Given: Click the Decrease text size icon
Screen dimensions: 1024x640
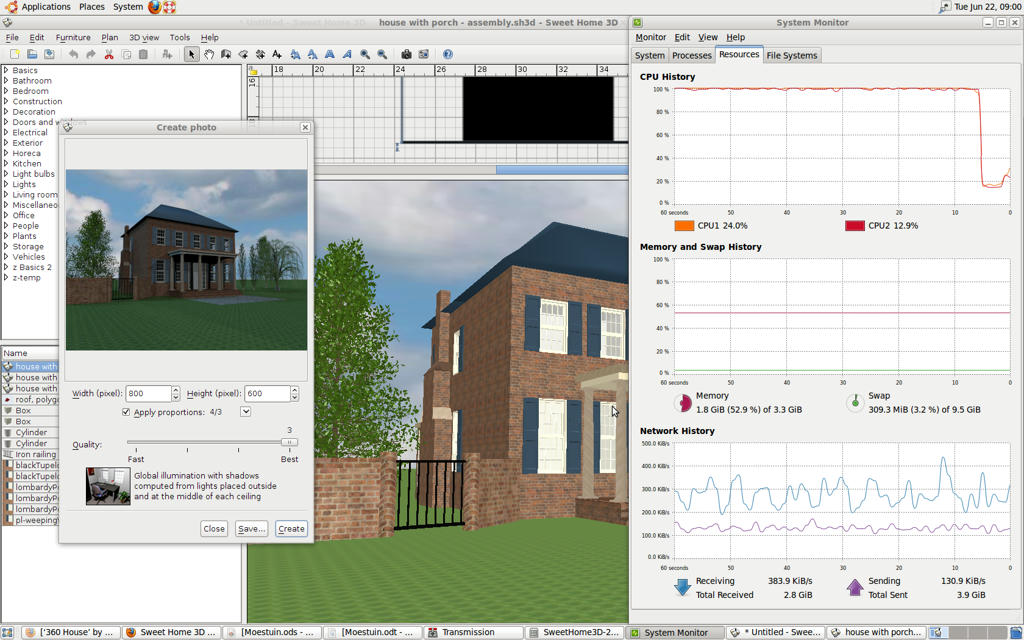Looking at the screenshot, I should point(312,54).
